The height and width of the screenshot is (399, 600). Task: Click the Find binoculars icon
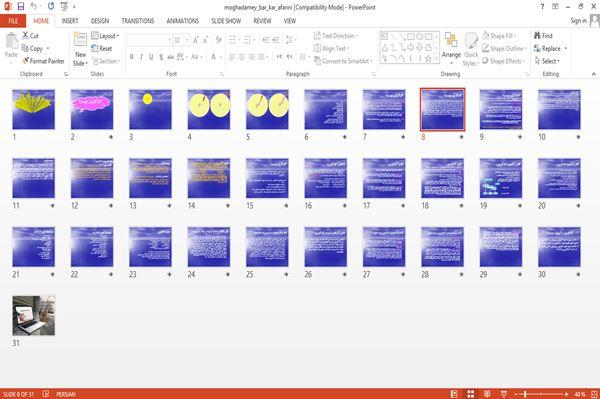click(543, 36)
